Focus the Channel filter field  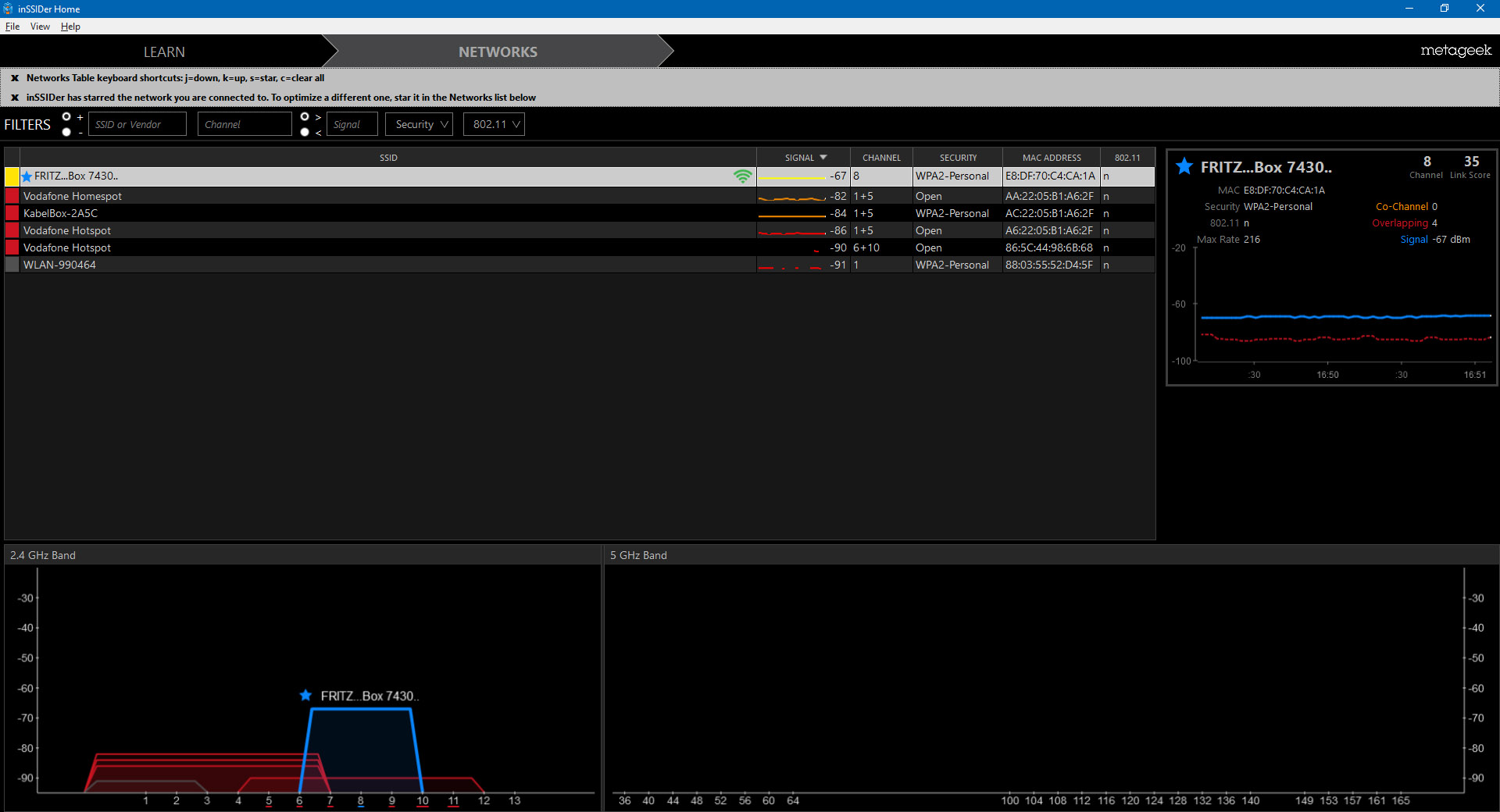point(245,124)
